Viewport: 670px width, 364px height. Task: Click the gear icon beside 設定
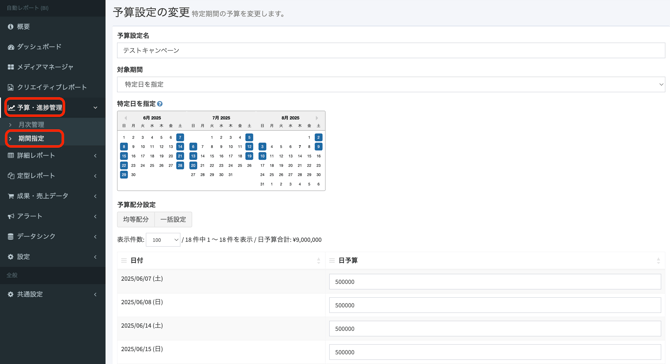11,257
